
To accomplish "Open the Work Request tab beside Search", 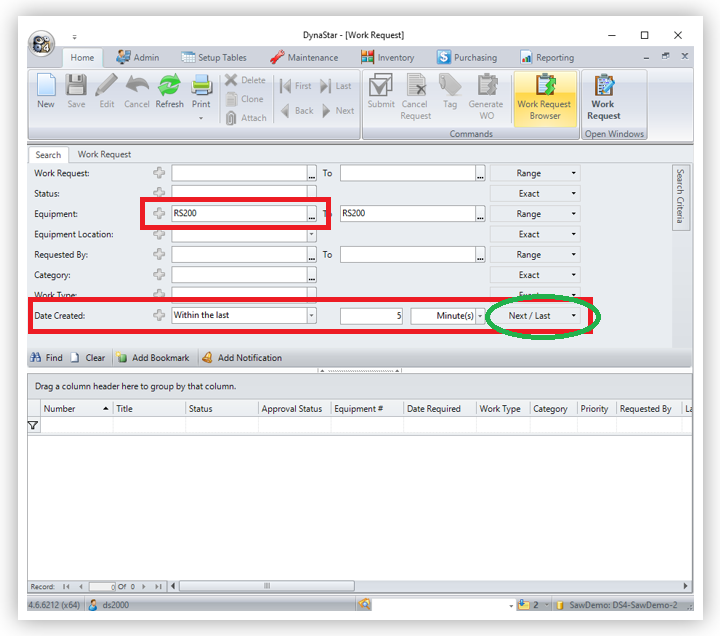I will [x=104, y=155].
